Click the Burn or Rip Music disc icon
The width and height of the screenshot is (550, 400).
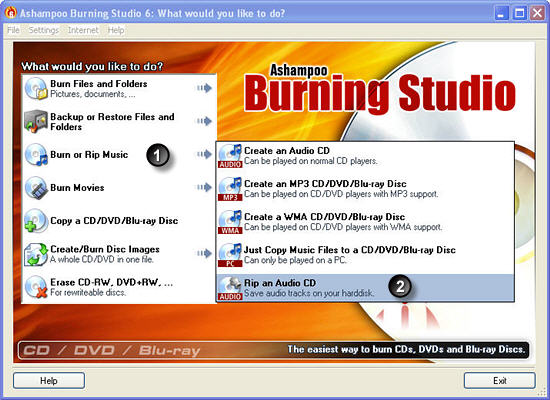point(36,155)
